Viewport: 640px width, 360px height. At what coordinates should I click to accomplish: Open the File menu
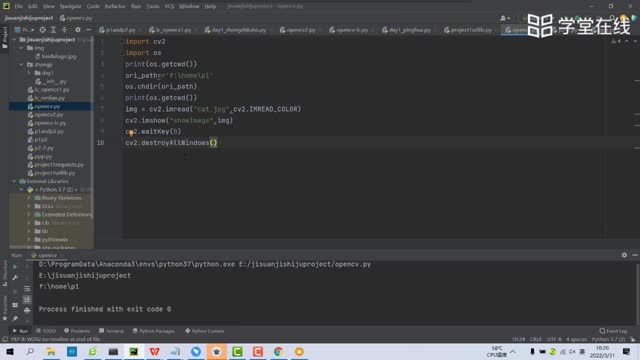[x=19, y=7]
